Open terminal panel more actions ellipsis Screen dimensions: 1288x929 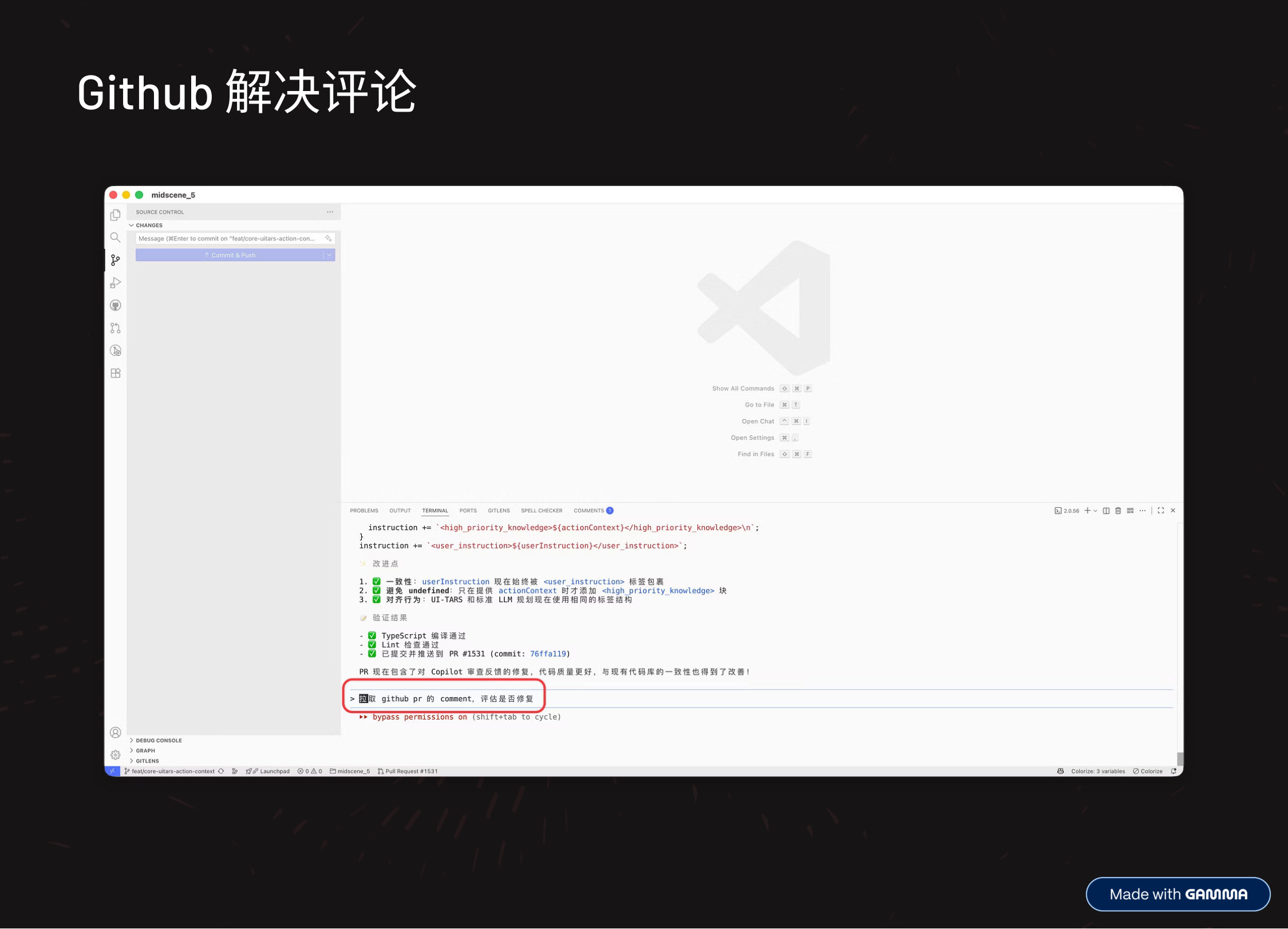(1143, 511)
